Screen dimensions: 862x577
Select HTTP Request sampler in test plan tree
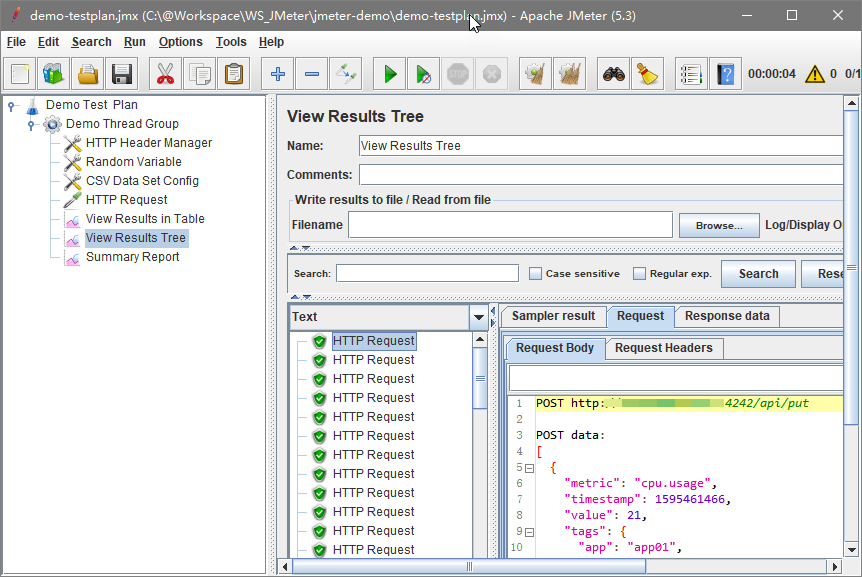point(126,199)
